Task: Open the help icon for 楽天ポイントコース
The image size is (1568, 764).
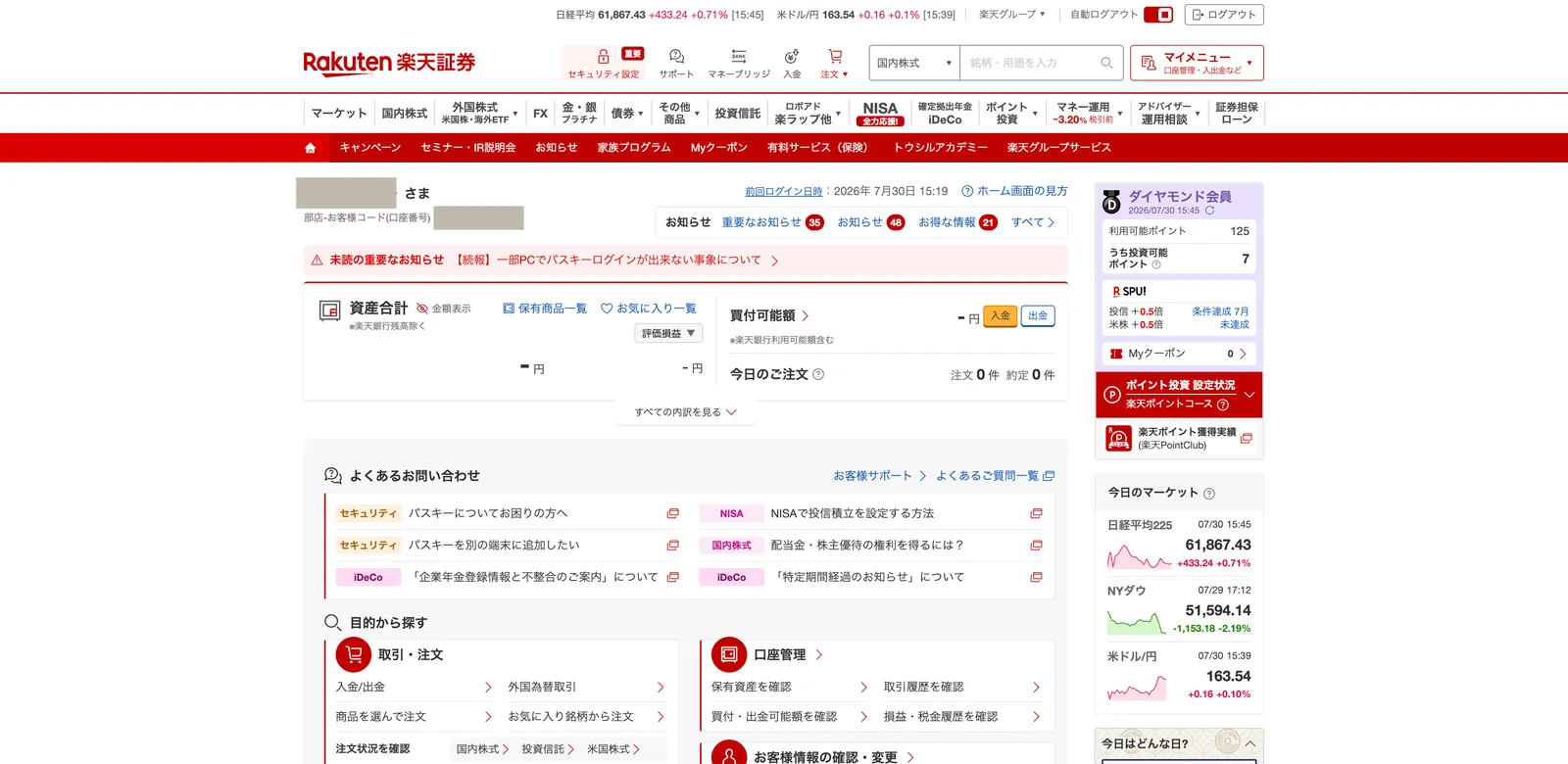Action: click(1222, 405)
